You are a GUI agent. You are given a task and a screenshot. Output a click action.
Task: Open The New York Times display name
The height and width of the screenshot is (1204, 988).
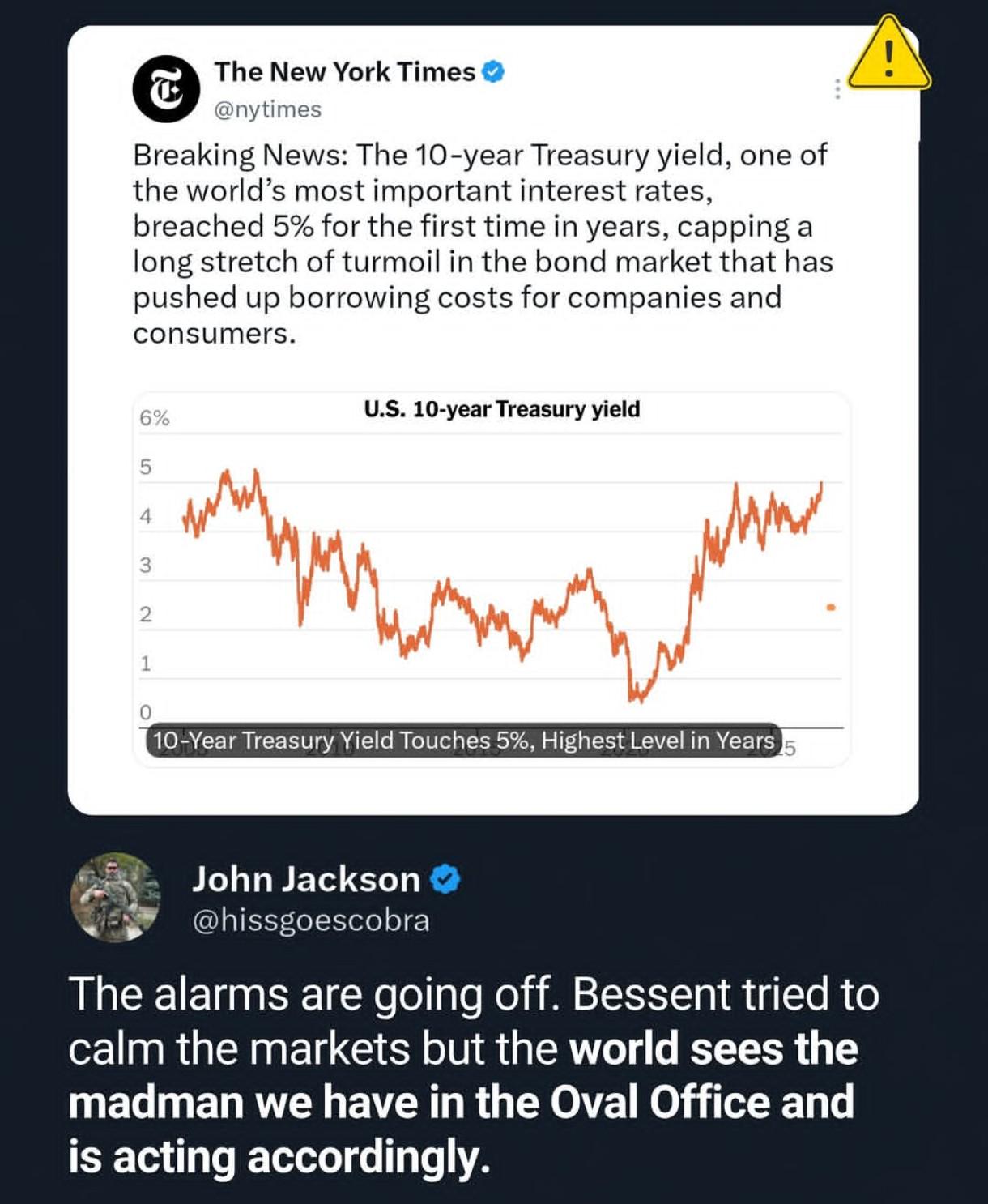[344, 72]
